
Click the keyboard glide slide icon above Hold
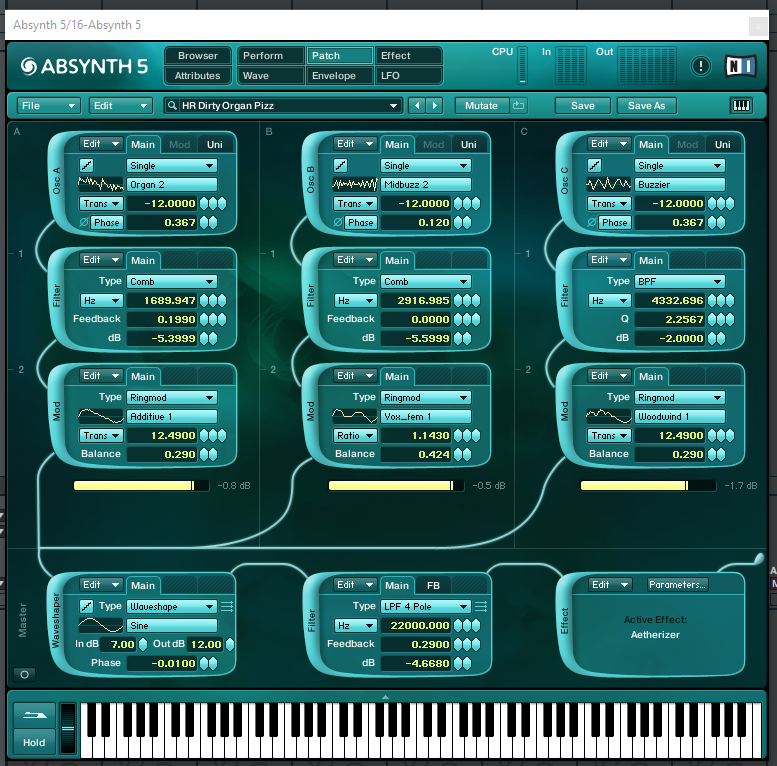[x=34, y=715]
